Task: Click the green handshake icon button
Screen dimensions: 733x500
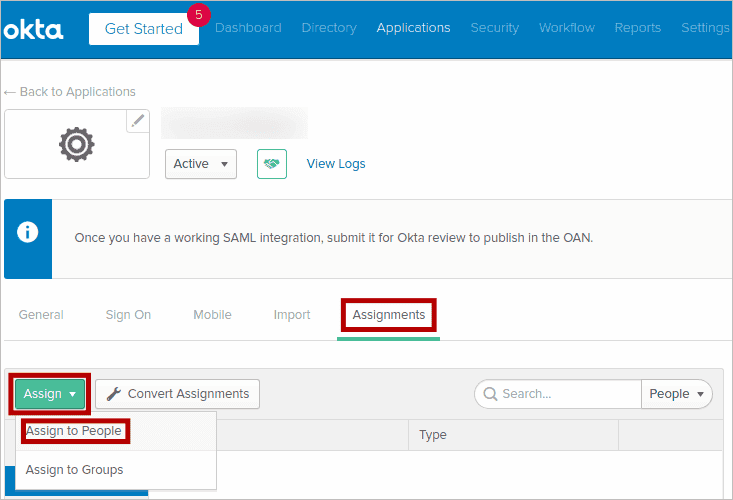Action: [272, 164]
